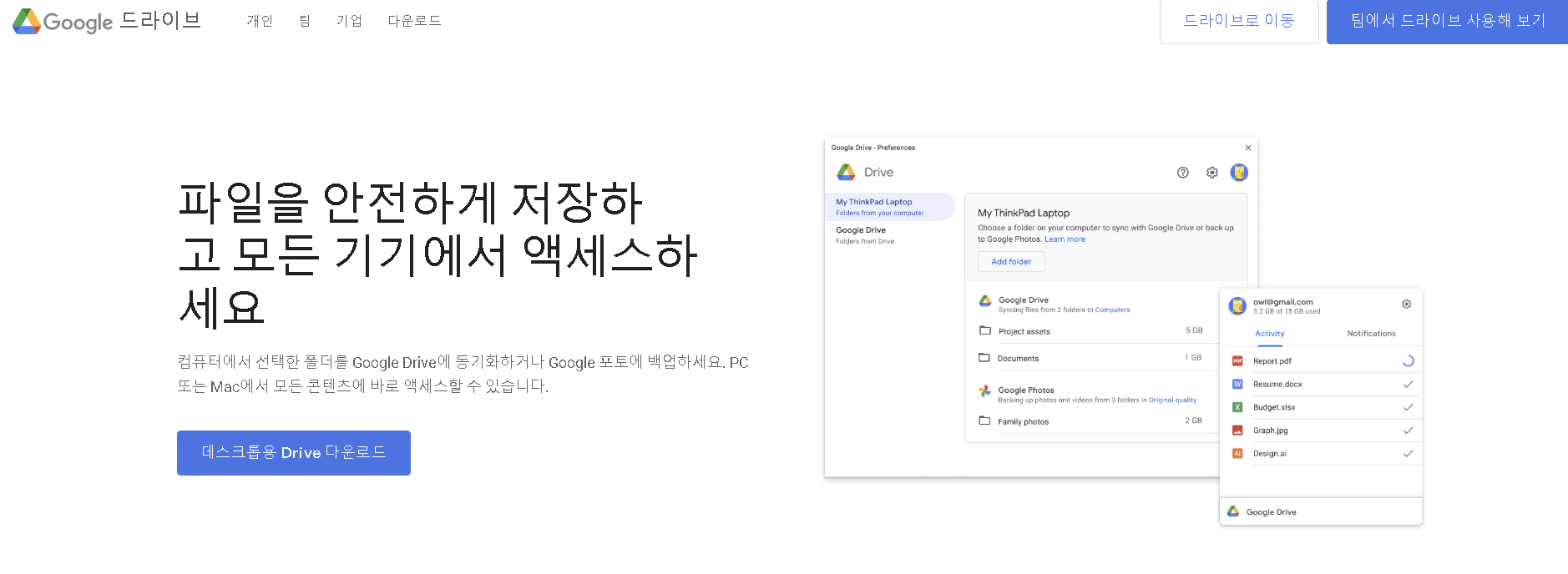Click the Documents folder icon
Image resolution: width=1568 pixels, height=574 pixels.
[984, 357]
